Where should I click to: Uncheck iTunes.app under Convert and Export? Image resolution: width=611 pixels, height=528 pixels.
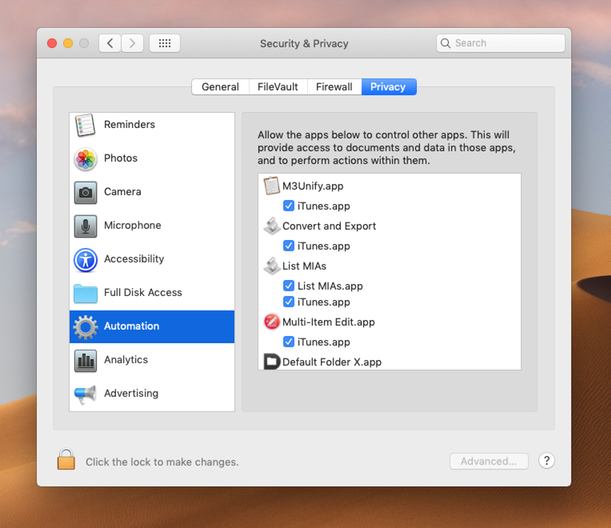(x=288, y=246)
